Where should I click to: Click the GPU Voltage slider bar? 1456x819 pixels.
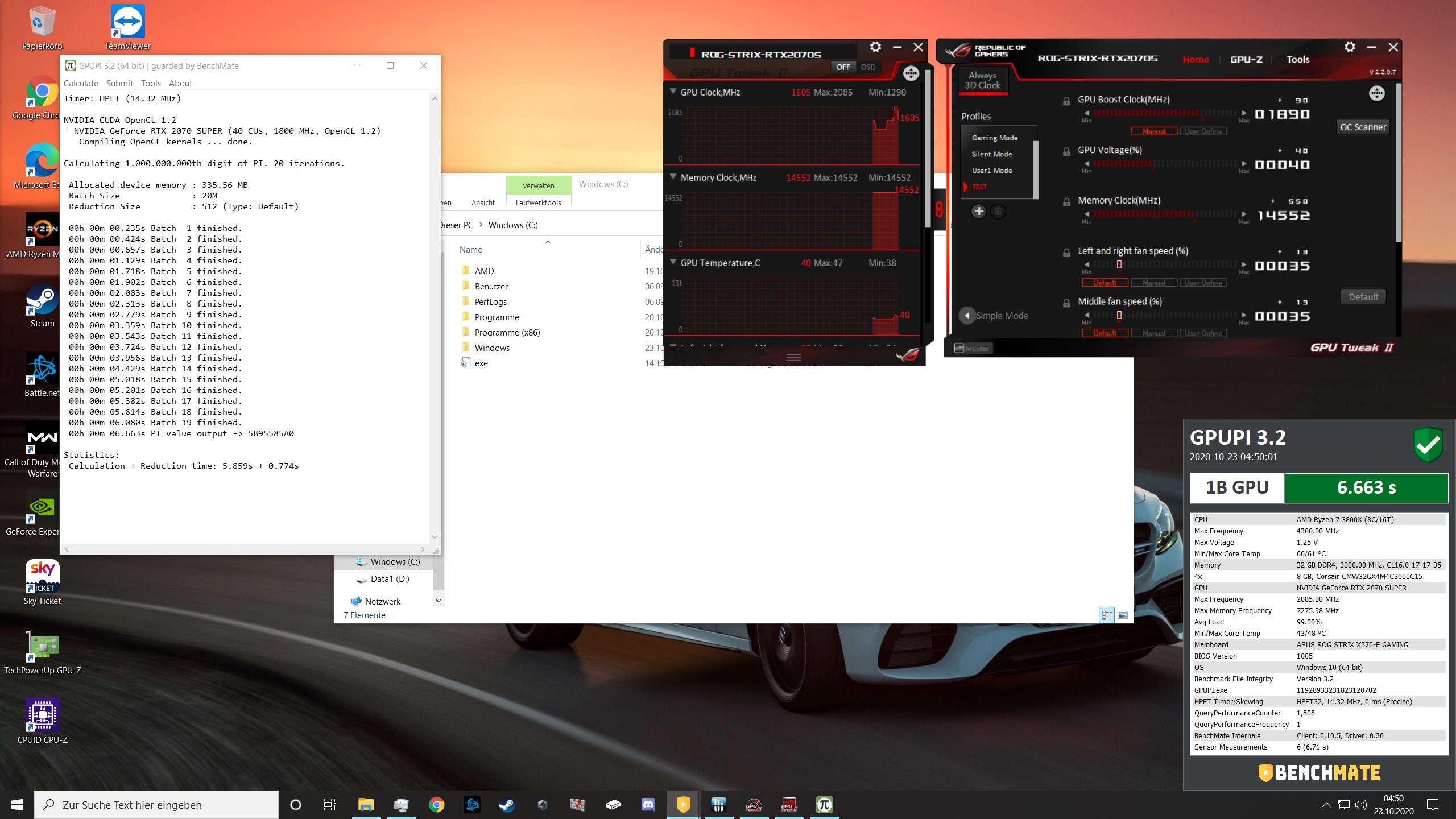(x=1165, y=164)
